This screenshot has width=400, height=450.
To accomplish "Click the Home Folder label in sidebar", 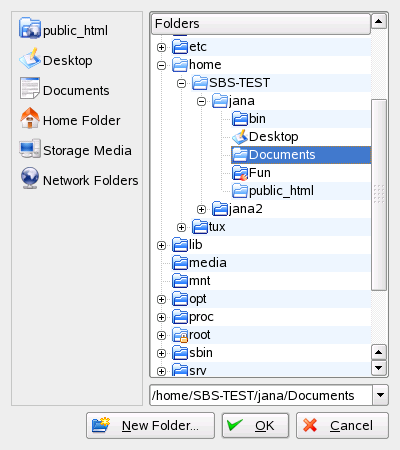I will coord(82,120).
